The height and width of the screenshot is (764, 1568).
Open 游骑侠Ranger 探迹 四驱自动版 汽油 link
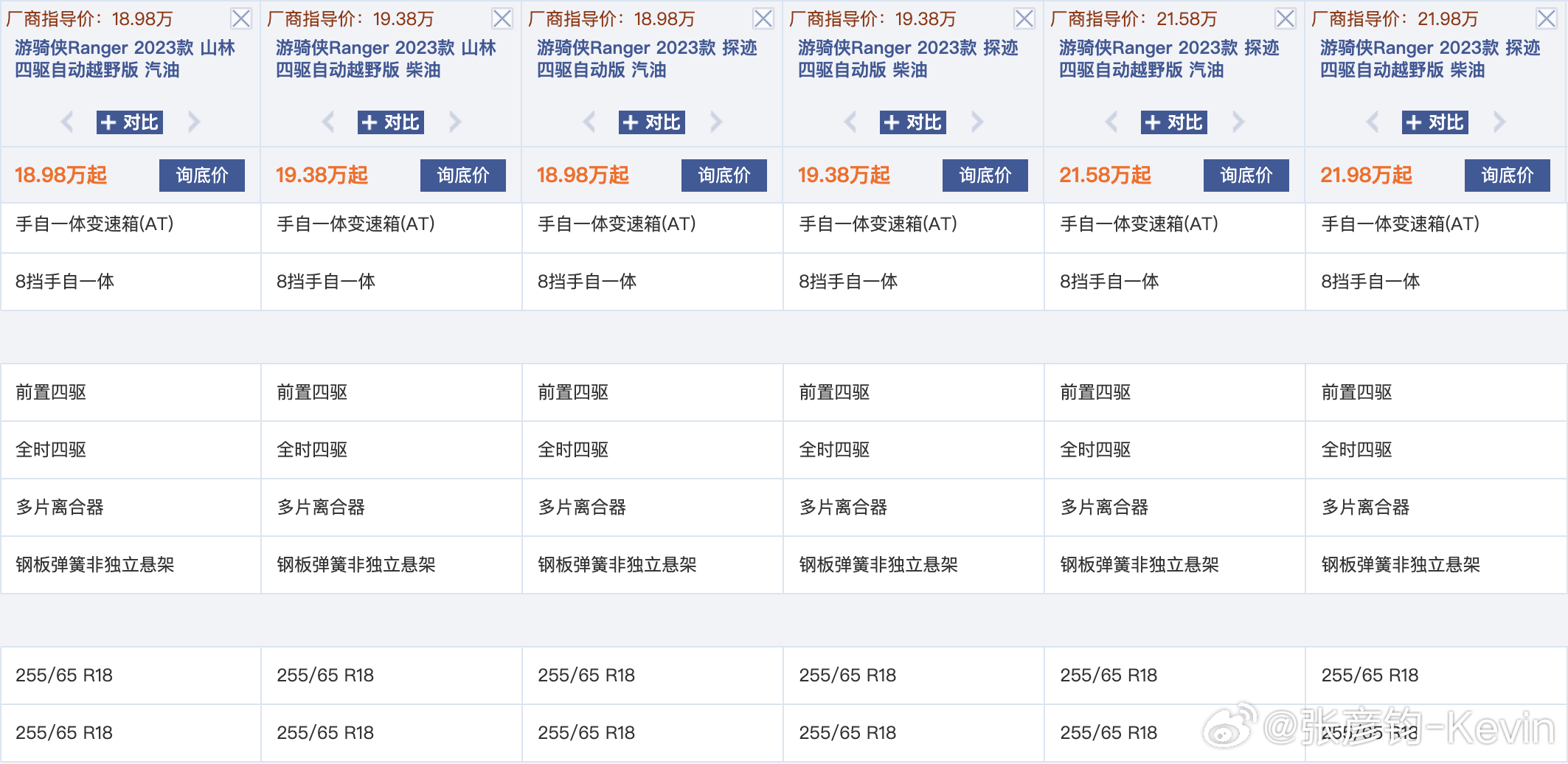tap(647, 59)
